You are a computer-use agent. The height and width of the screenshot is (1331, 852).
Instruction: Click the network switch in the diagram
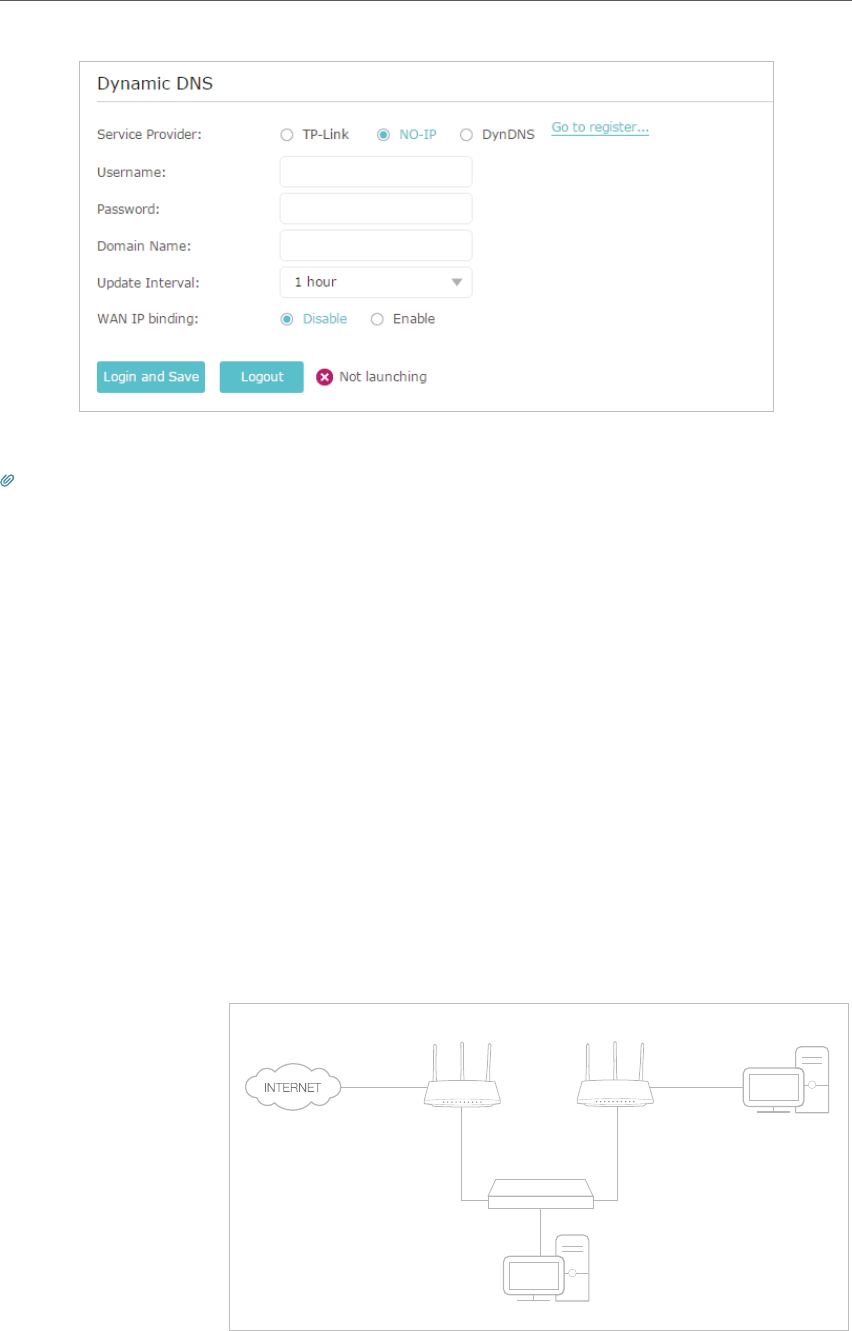point(540,1192)
